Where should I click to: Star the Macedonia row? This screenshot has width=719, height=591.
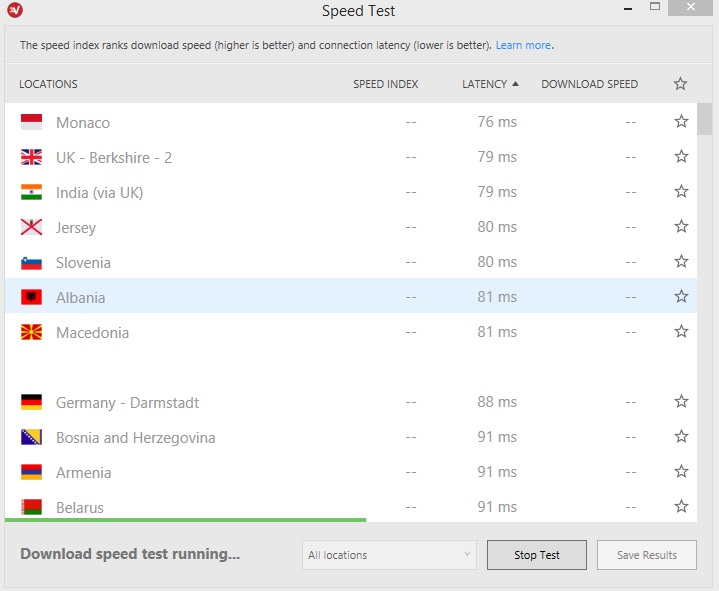coord(681,331)
